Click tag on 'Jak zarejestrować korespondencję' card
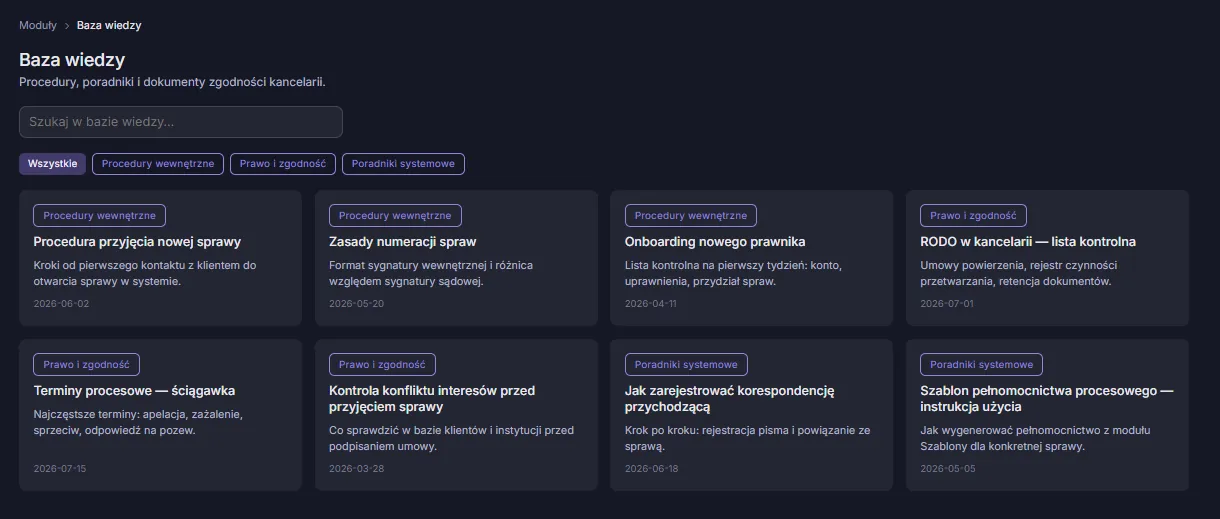 [686, 364]
